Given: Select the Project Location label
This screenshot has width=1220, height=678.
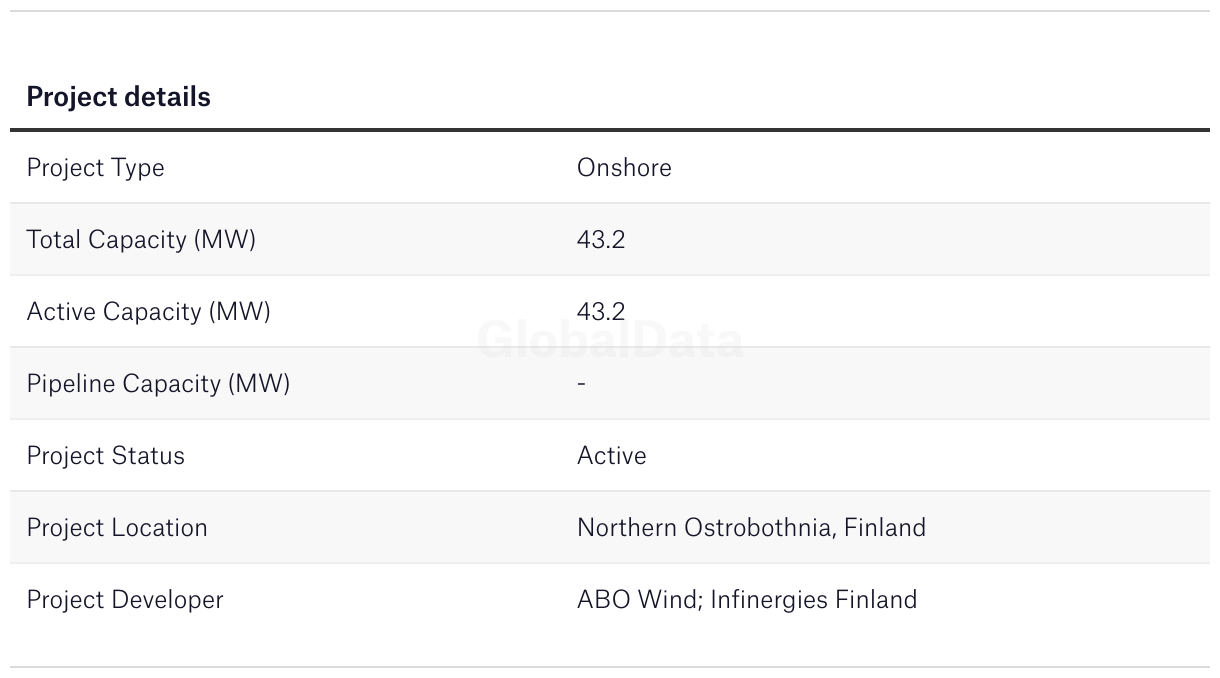Looking at the screenshot, I should pyautogui.click(x=117, y=528).
